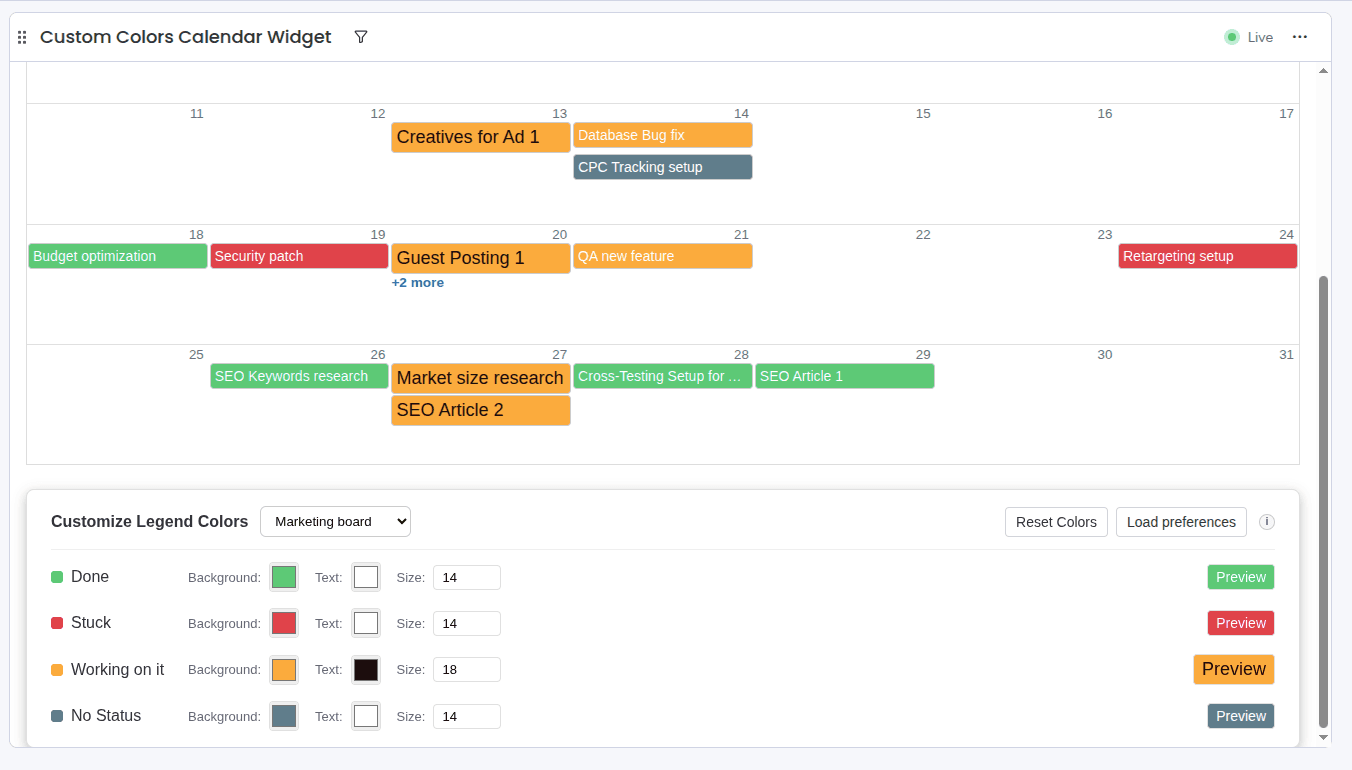The image size is (1352, 770).
Task: Open the widget options ellipsis menu
Action: (x=1299, y=36)
